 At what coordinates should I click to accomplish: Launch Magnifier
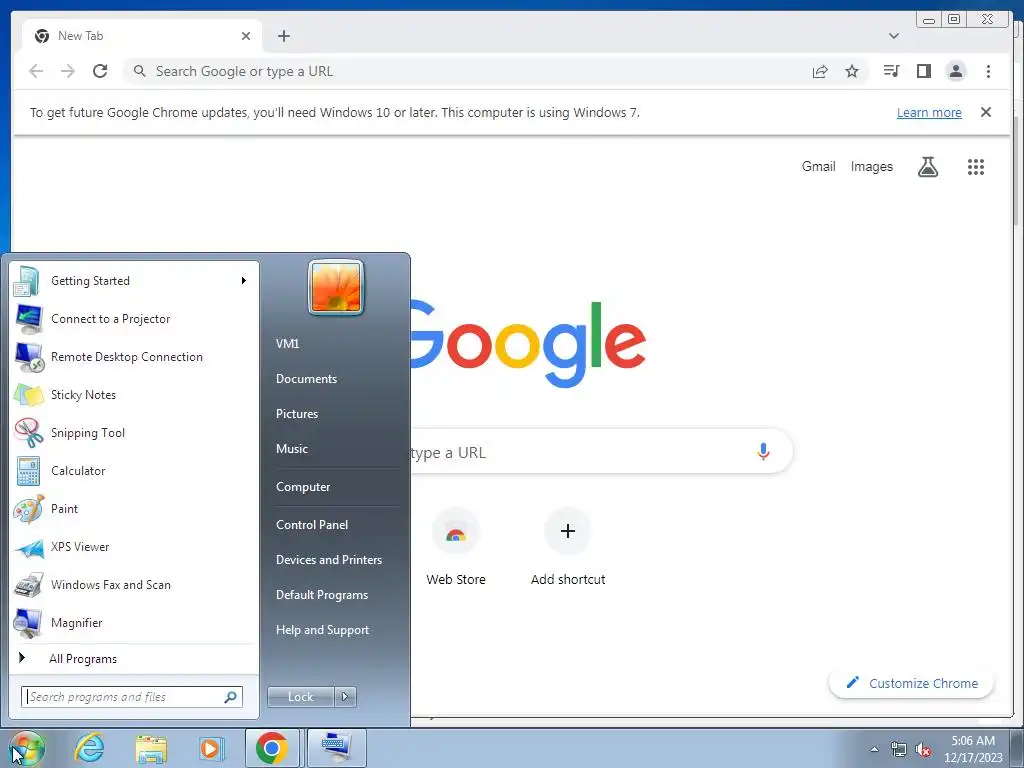134,622
